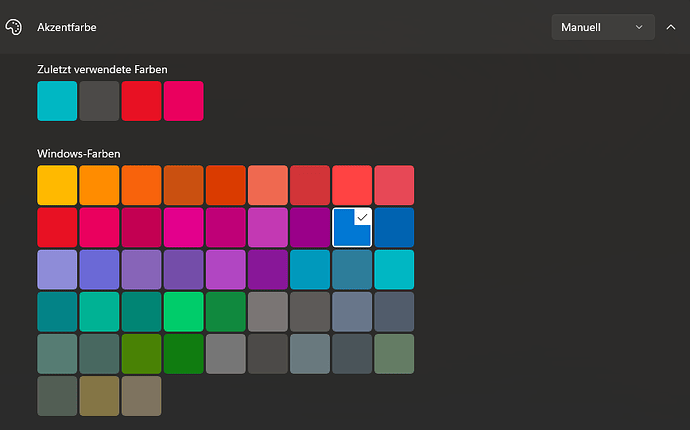Pick the mint teal swatch in fourth row

(x=99, y=312)
